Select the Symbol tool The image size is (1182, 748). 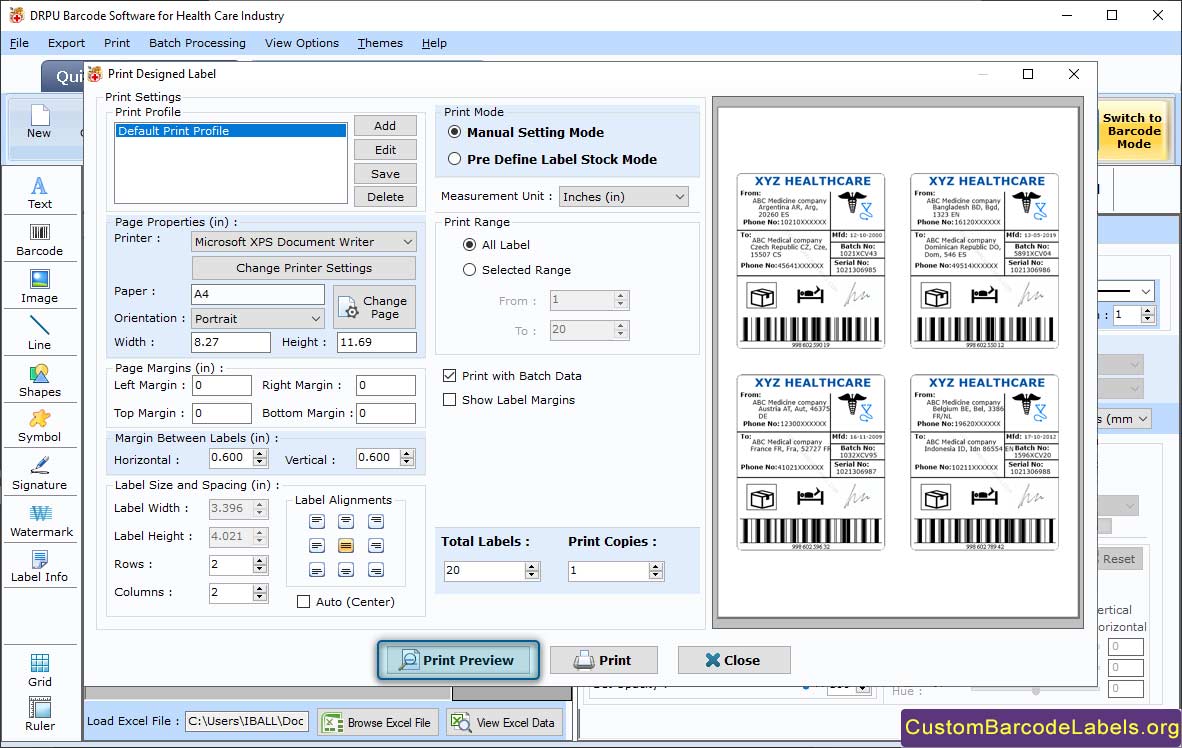pos(39,426)
